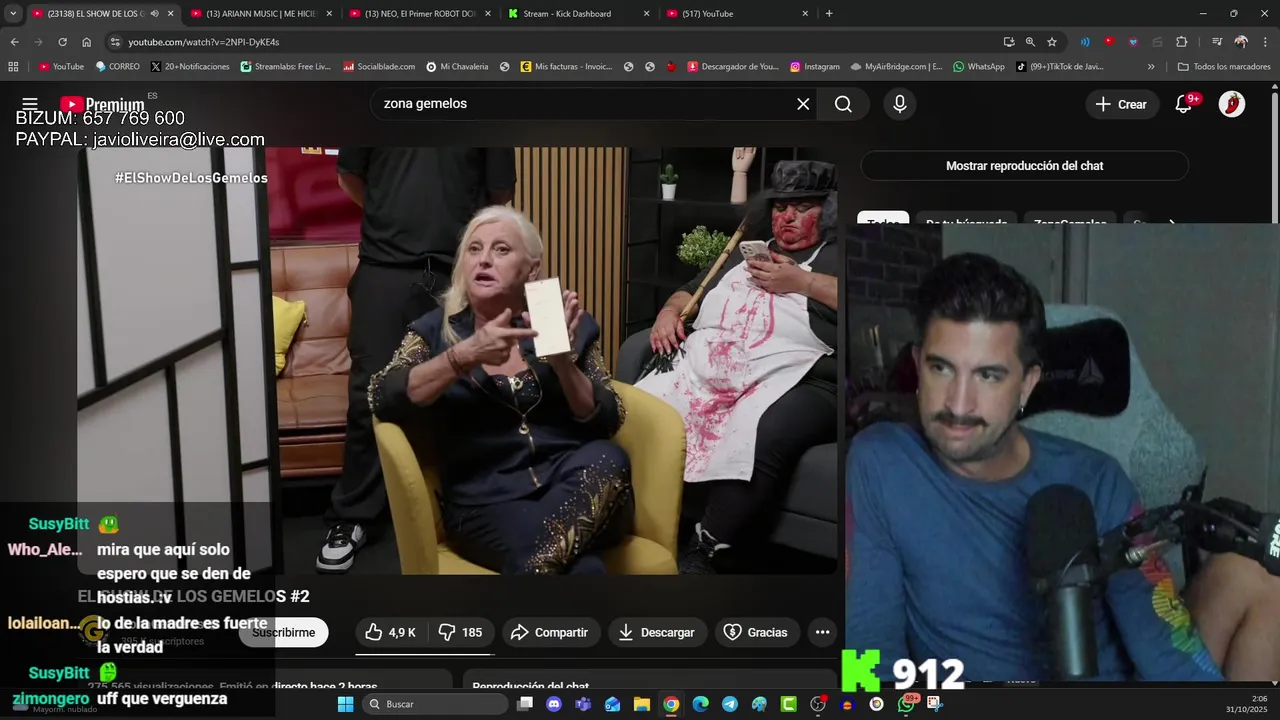Like the video with thumbs up

(x=391, y=632)
